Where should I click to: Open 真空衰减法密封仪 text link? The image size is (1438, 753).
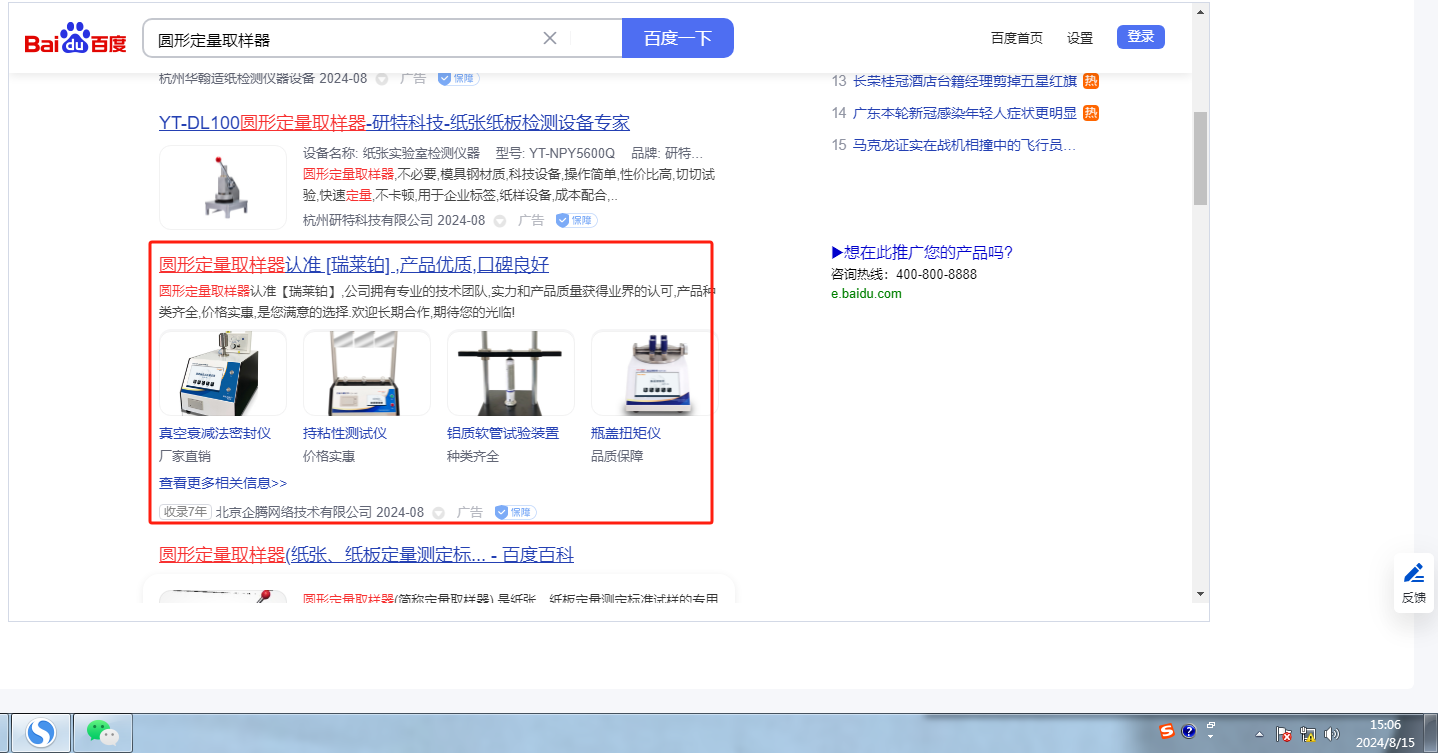[x=215, y=433]
